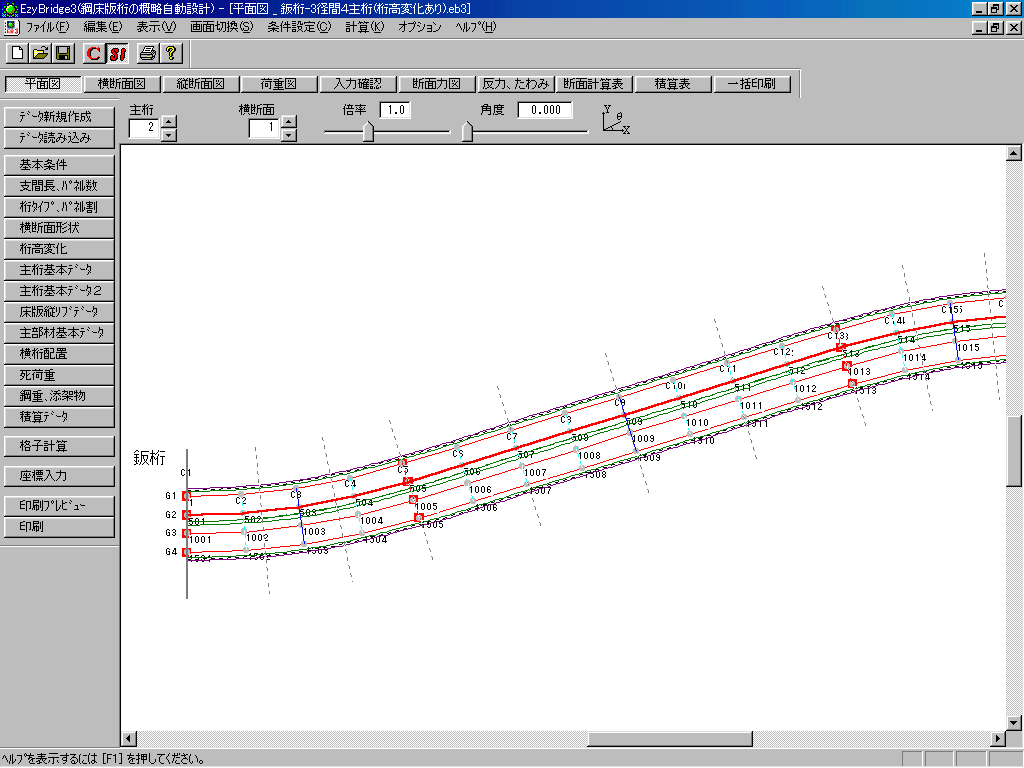Increase the 主桁 number with up arrow
The width and height of the screenshot is (1024, 768).
[168, 121]
